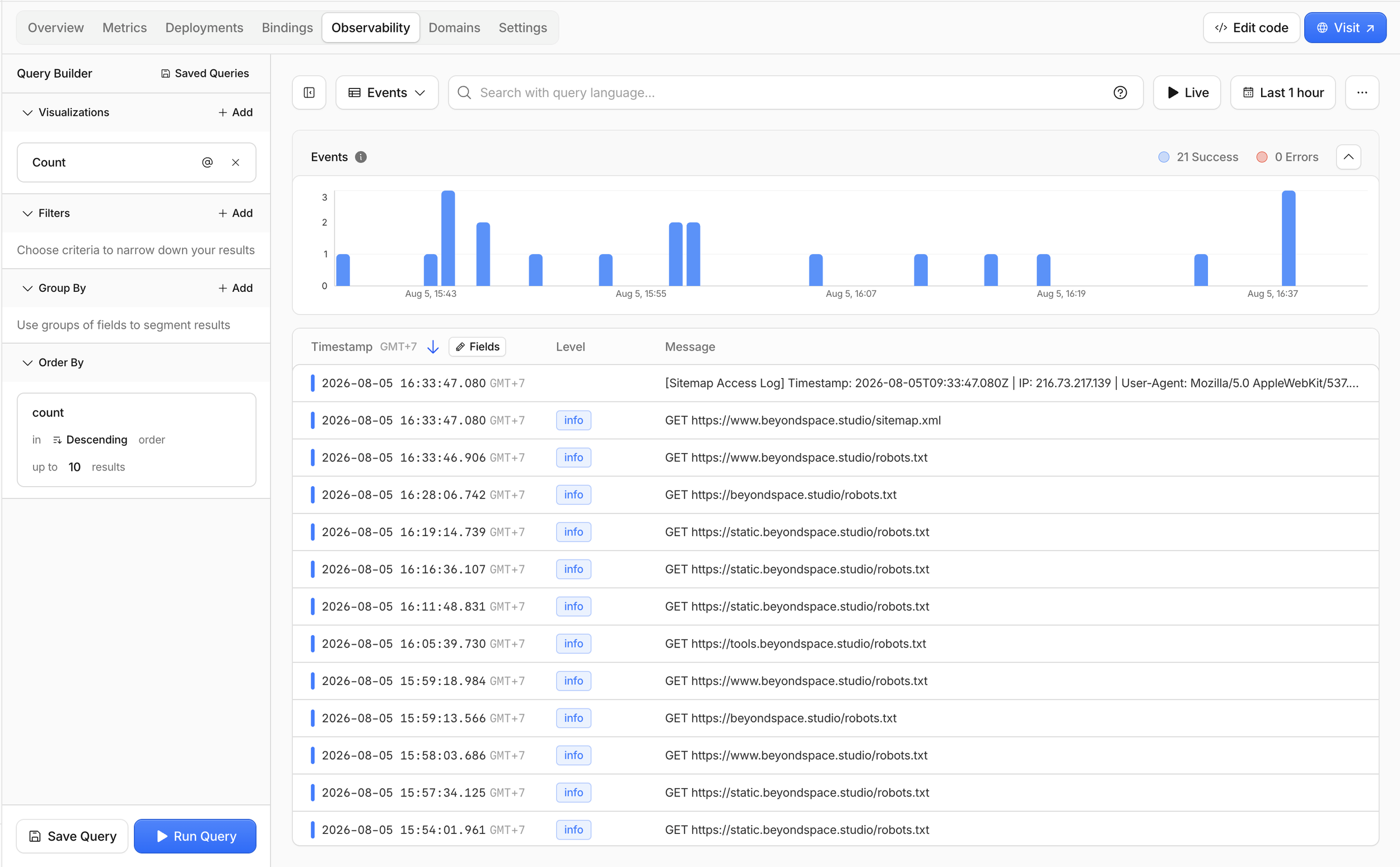1400x867 pixels.
Task: Open the Last 1 hour time range picker
Action: 1283,92
